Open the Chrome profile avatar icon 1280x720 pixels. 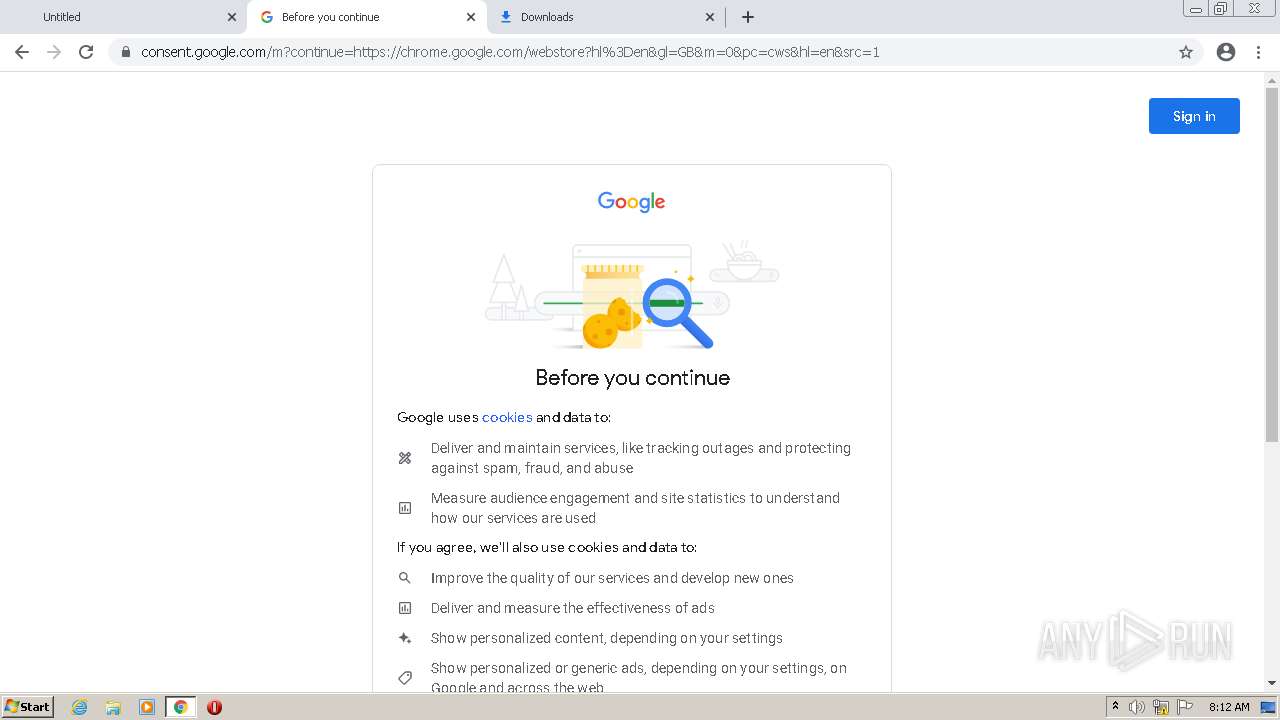click(1226, 52)
